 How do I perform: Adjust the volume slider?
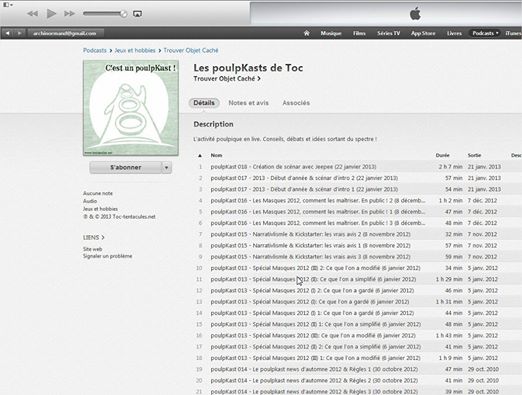(x=105, y=14)
